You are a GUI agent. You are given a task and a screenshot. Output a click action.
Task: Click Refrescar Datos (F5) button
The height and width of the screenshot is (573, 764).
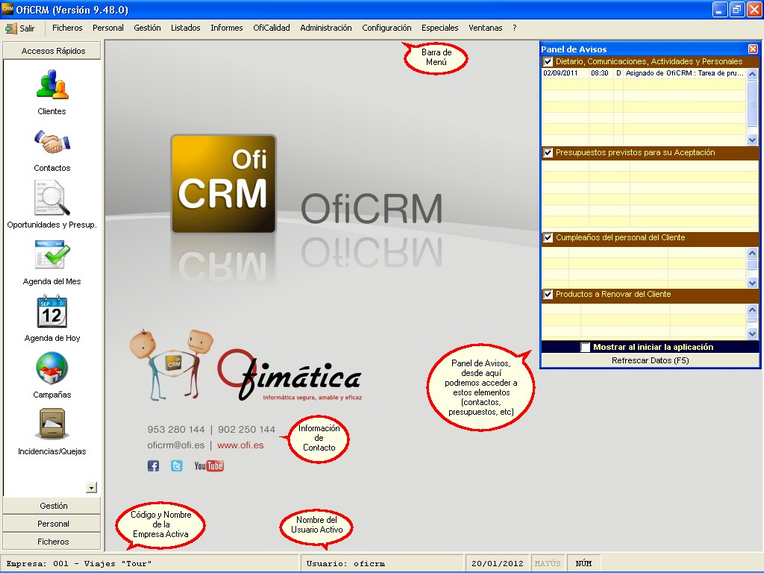(650, 361)
